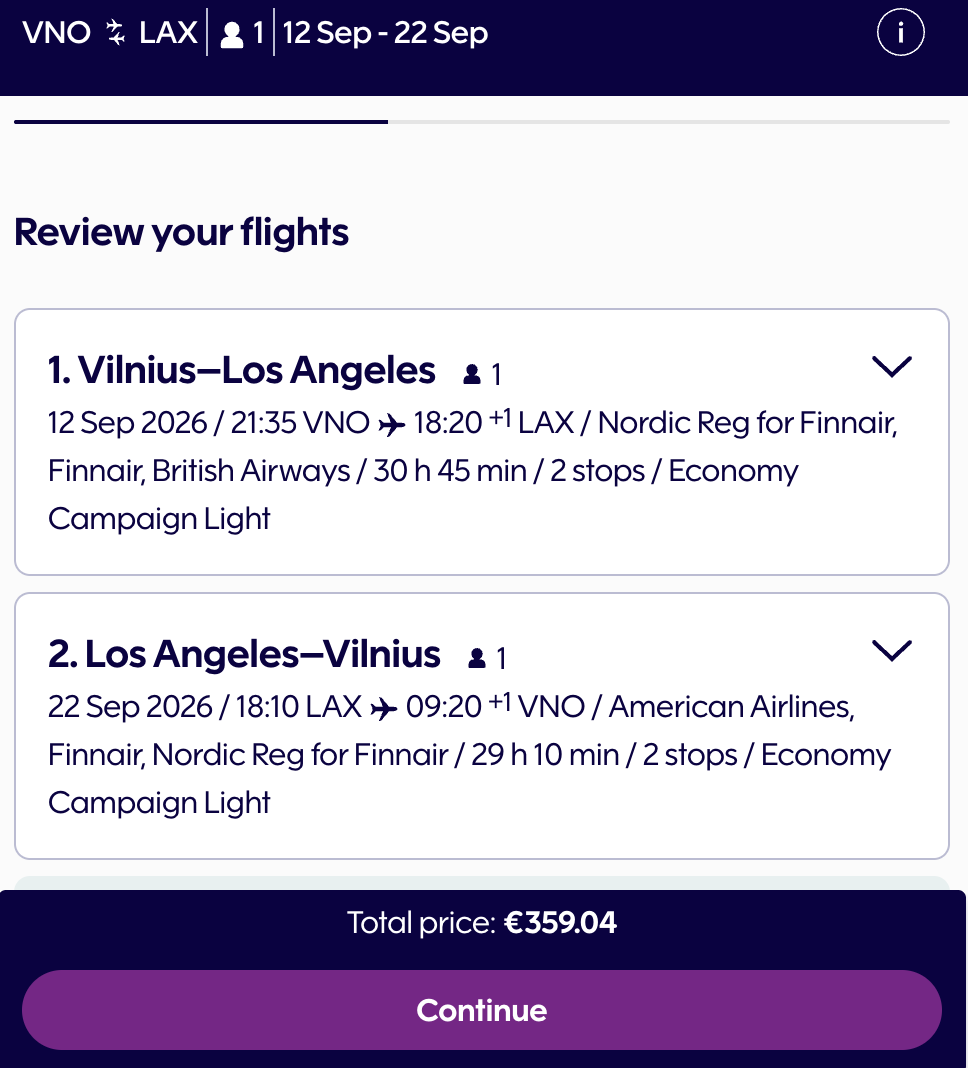
Task: Click the unfilled grey progress bar segment
Action: click(x=668, y=122)
